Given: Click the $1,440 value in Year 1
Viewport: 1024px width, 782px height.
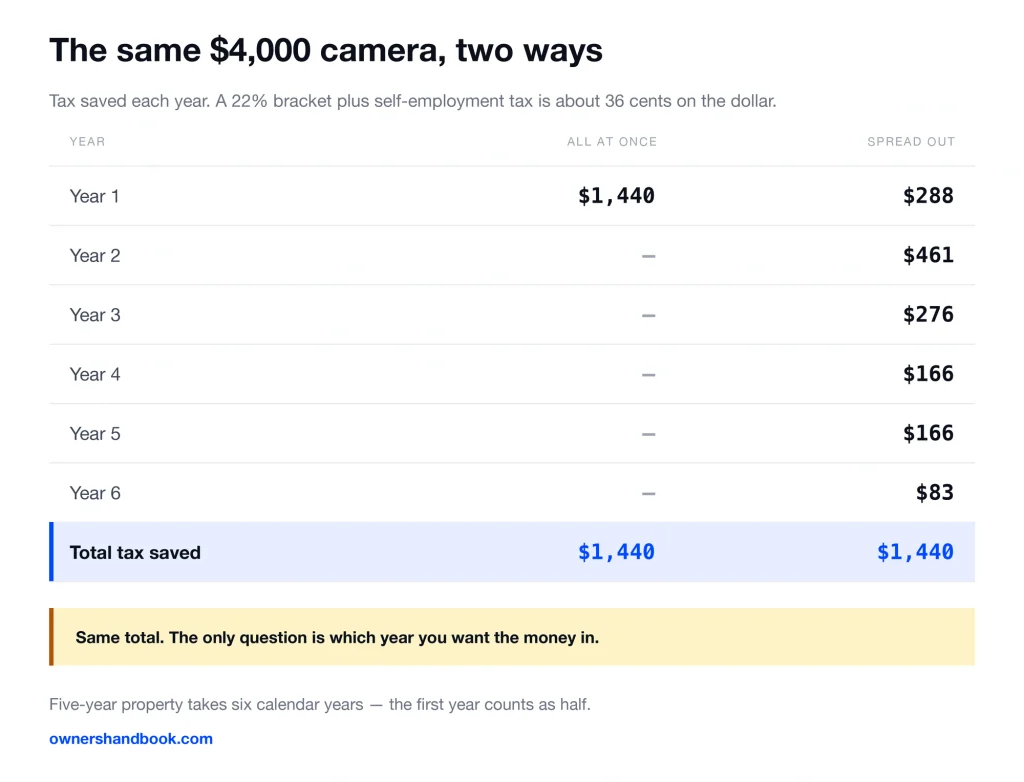Looking at the screenshot, I should 616,195.
